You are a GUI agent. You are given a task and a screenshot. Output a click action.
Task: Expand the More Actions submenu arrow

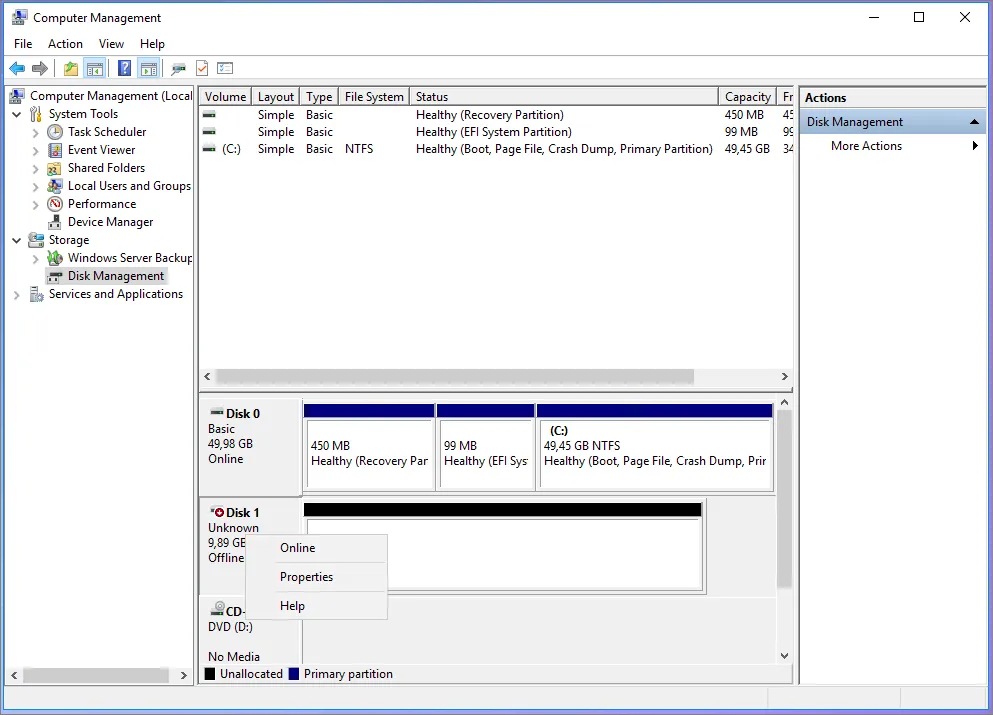975,146
